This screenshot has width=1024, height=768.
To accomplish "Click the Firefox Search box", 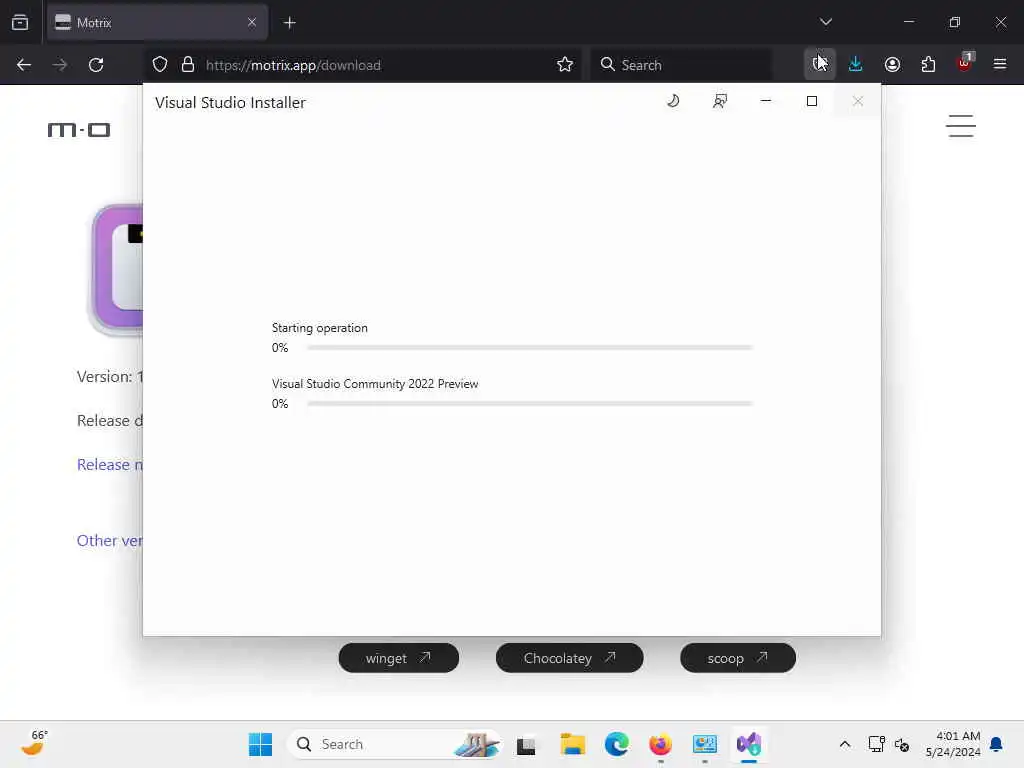I will (x=681, y=65).
